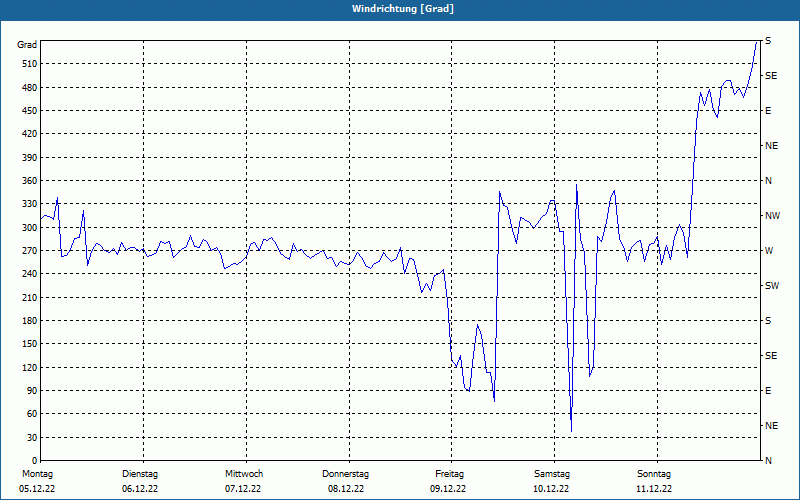The width and height of the screenshot is (800, 500).
Task: Click the "Freitag" day label
Action: click(449, 474)
